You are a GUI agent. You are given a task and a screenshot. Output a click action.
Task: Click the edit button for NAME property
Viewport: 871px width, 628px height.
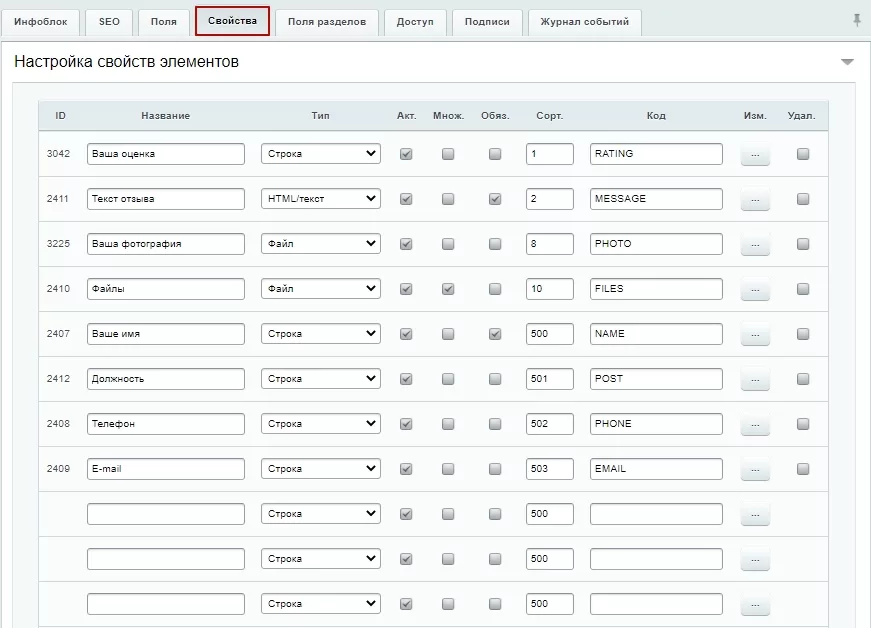click(x=755, y=334)
